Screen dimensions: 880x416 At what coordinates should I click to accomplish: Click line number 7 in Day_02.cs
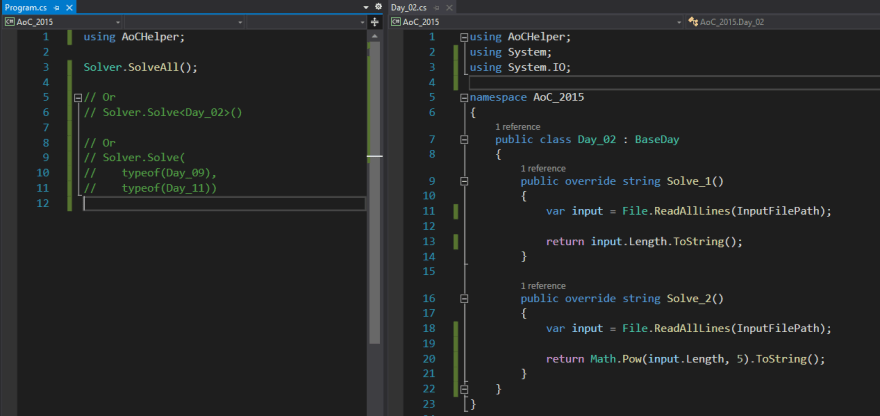coord(432,140)
